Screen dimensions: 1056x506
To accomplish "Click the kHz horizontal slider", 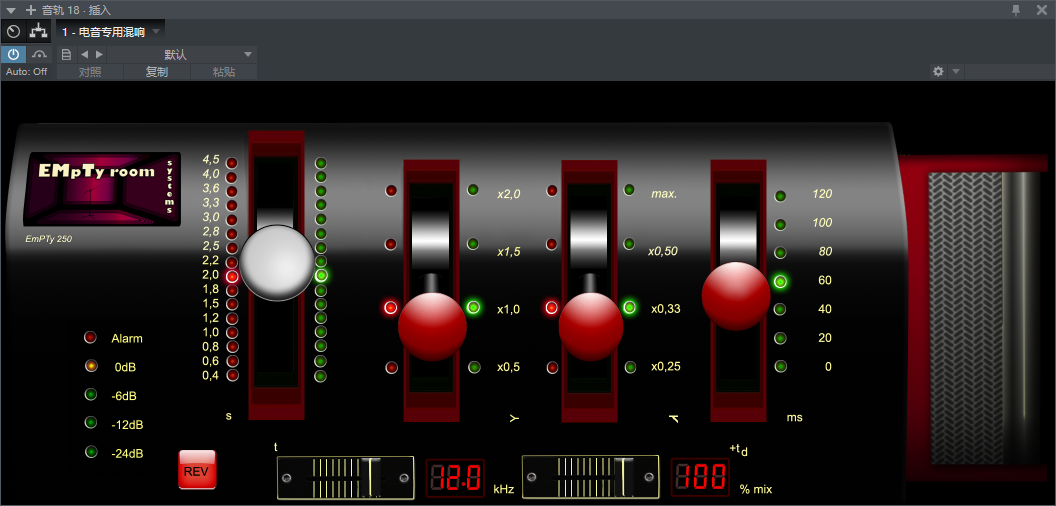I will 344,477.
